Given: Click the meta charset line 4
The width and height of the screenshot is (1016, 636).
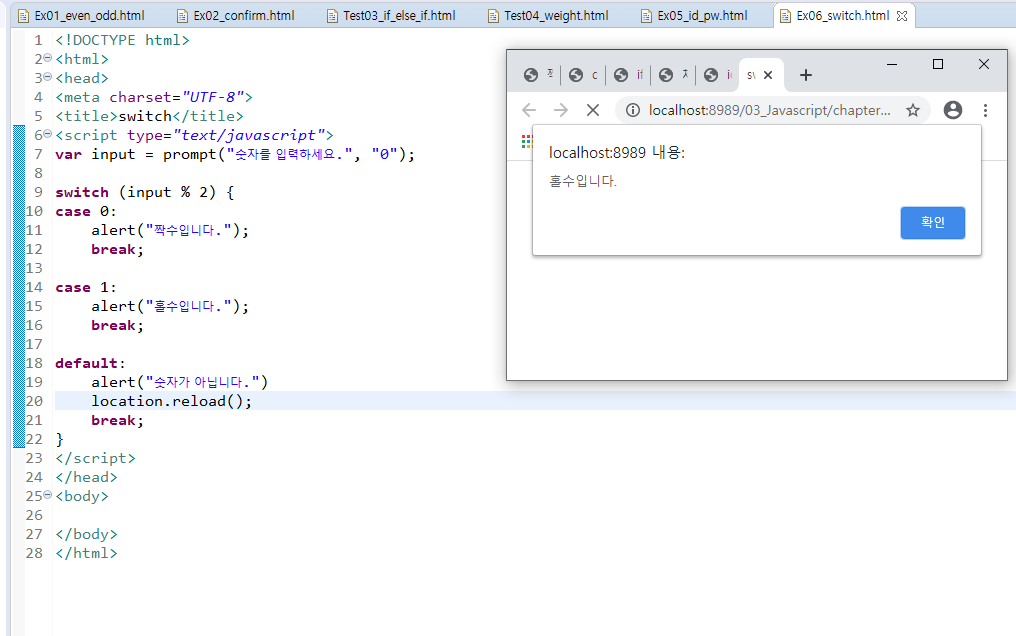Looking at the screenshot, I should pyautogui.click(x=154, y=98).
